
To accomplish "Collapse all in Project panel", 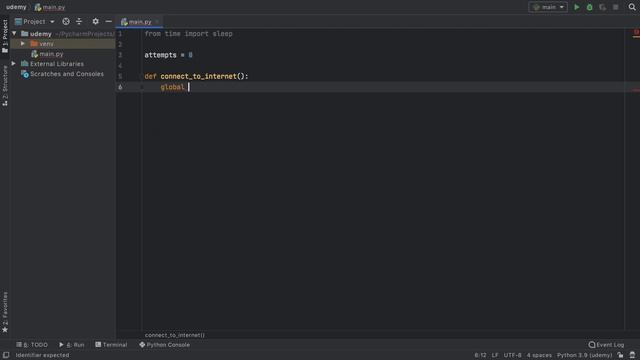I will [79, 22].
